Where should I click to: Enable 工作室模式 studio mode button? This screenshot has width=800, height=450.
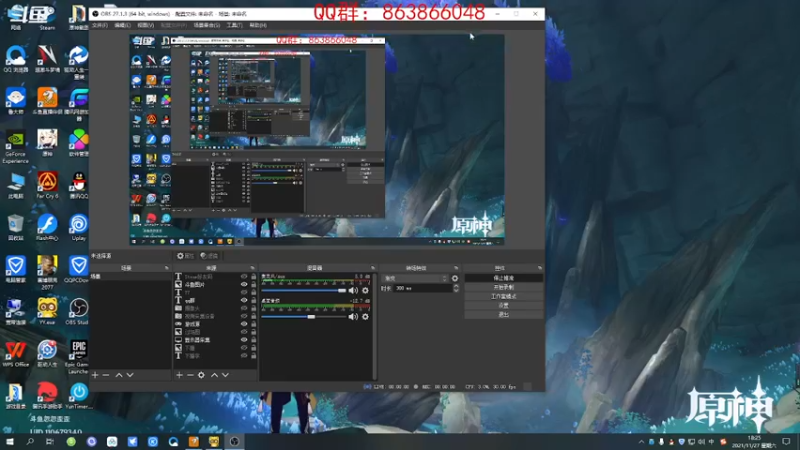click(504, 296)
